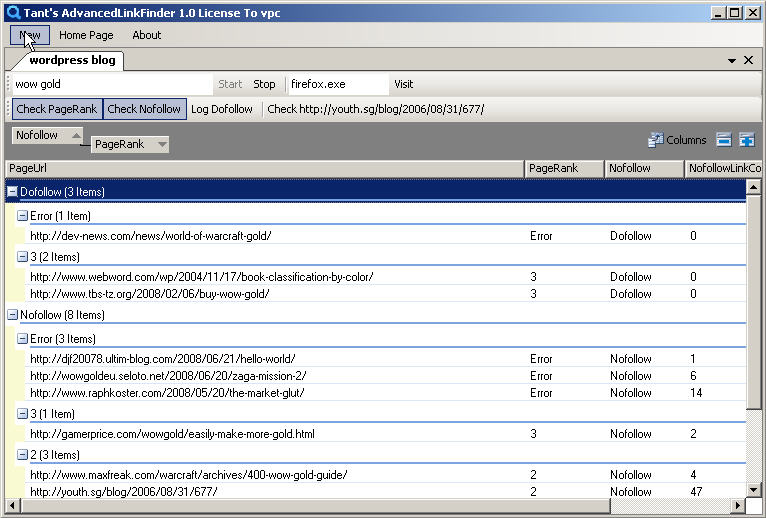Toggle the Log Dofollow option
The image size is (766, 518).
[x=222, y=109]
